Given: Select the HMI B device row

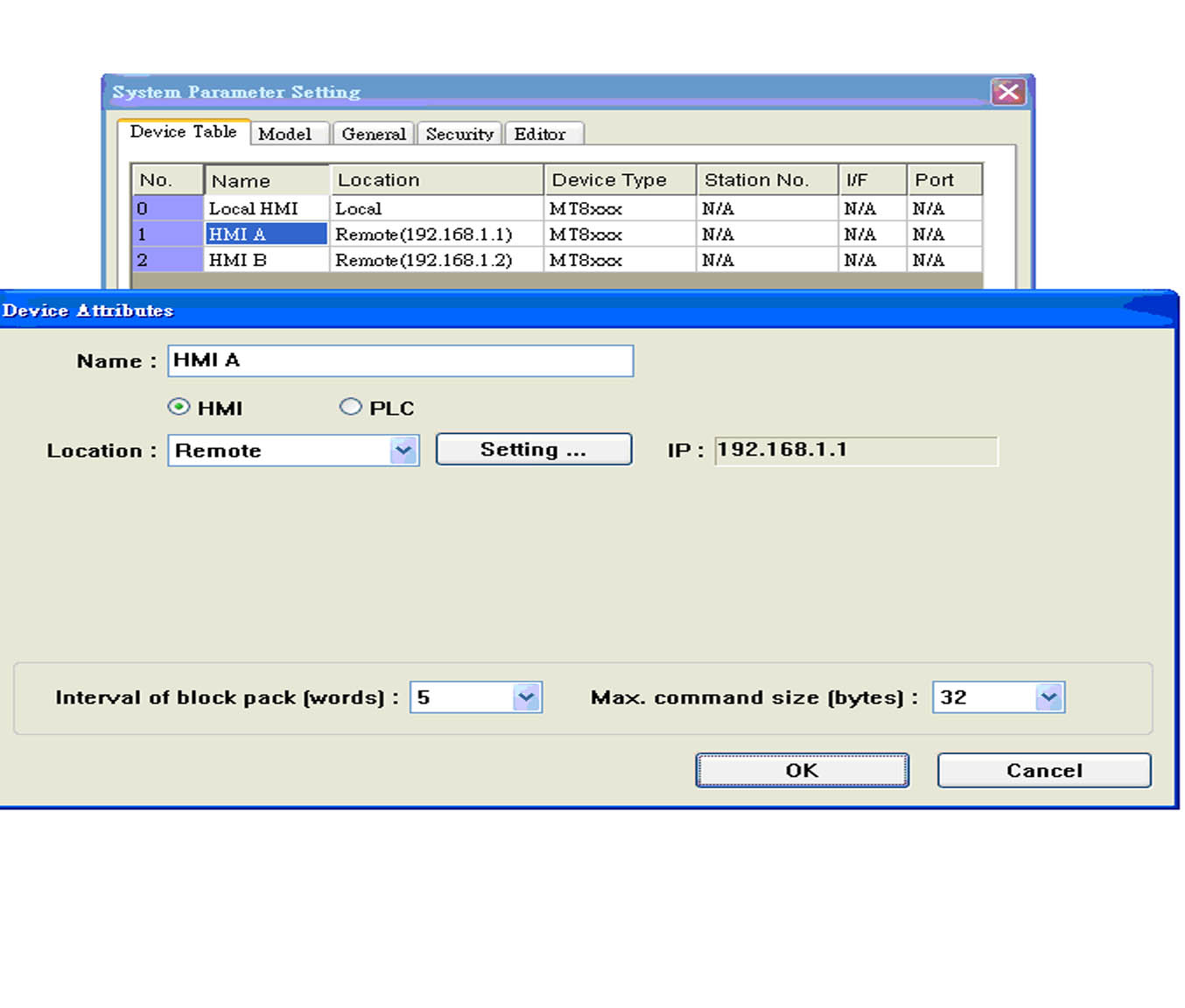Looking at the screenshot, I should (238, 260).
